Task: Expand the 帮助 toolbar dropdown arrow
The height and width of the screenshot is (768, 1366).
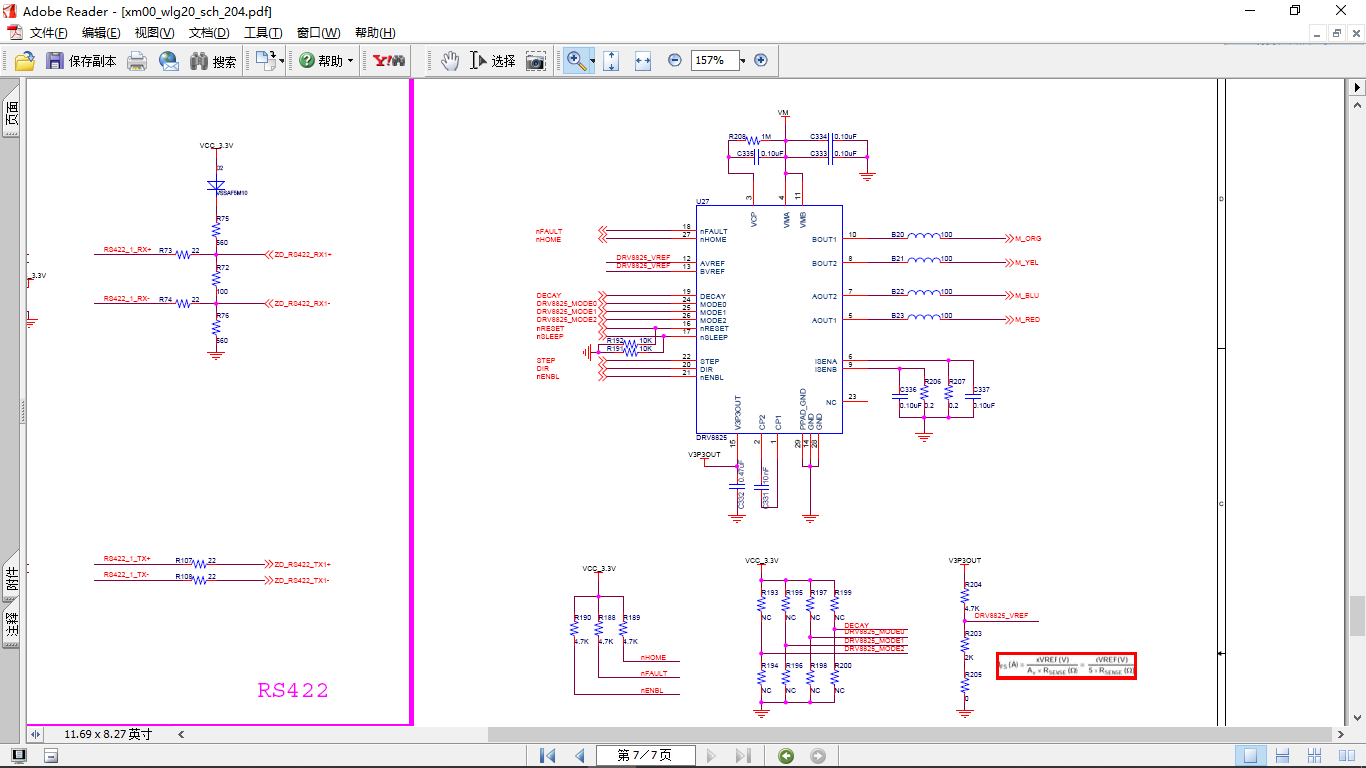Action: coord(350,61)
